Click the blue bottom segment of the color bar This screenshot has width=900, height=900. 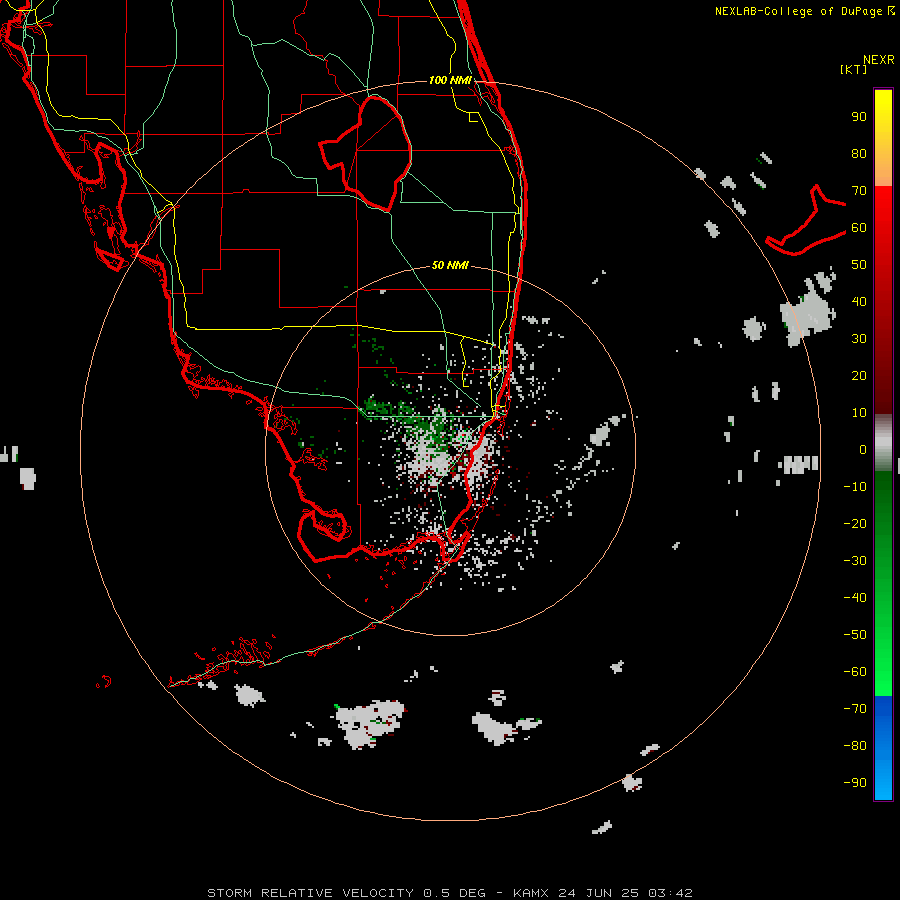(x=883, y=748)
